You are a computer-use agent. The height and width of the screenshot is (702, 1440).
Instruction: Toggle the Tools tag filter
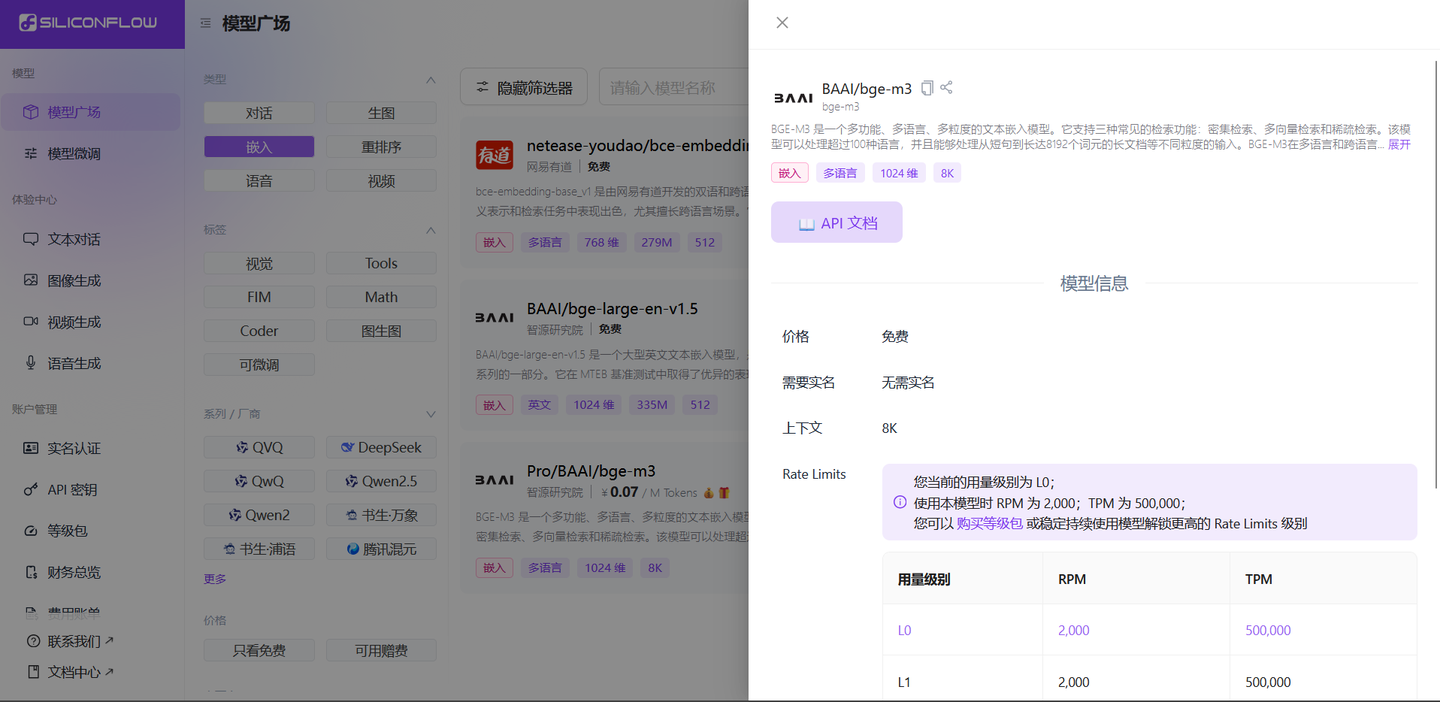click(381, 263)
